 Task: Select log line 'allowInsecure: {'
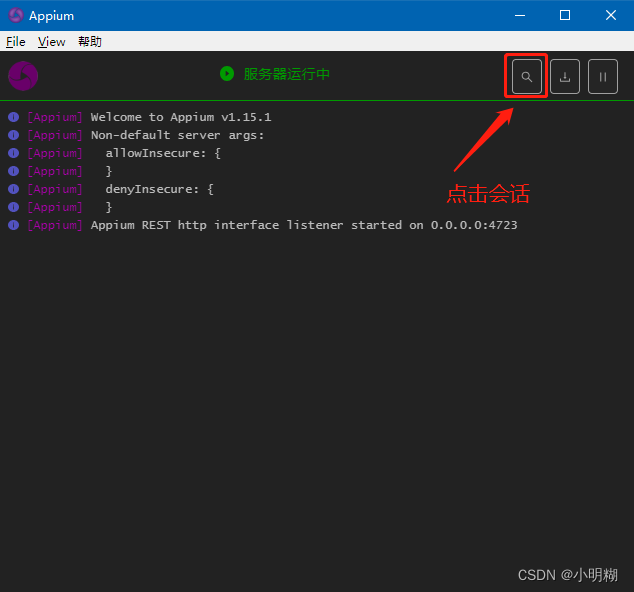[163, 153]
